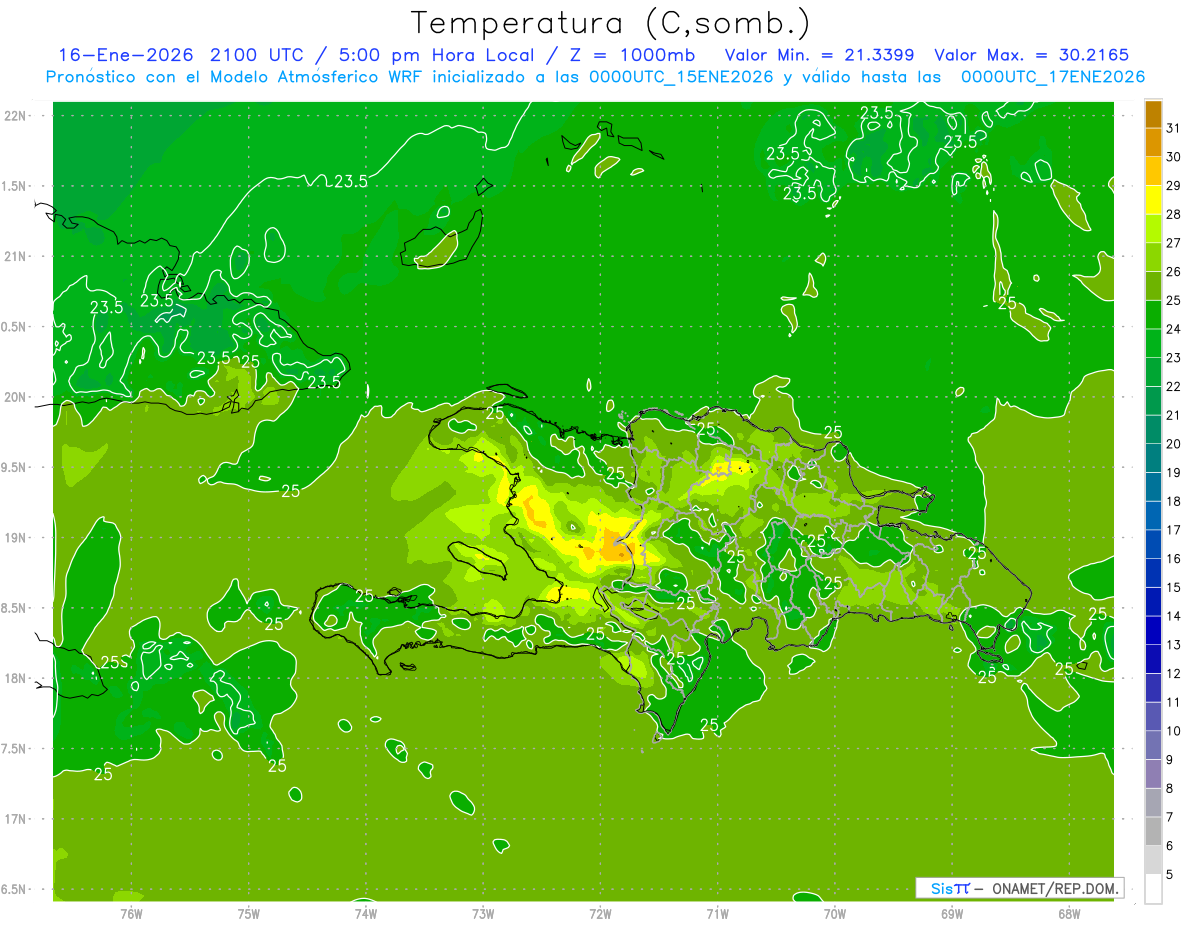Click the colorbar swatch between 20 and 21
1200x927 pixels.
coord(1153,430)
